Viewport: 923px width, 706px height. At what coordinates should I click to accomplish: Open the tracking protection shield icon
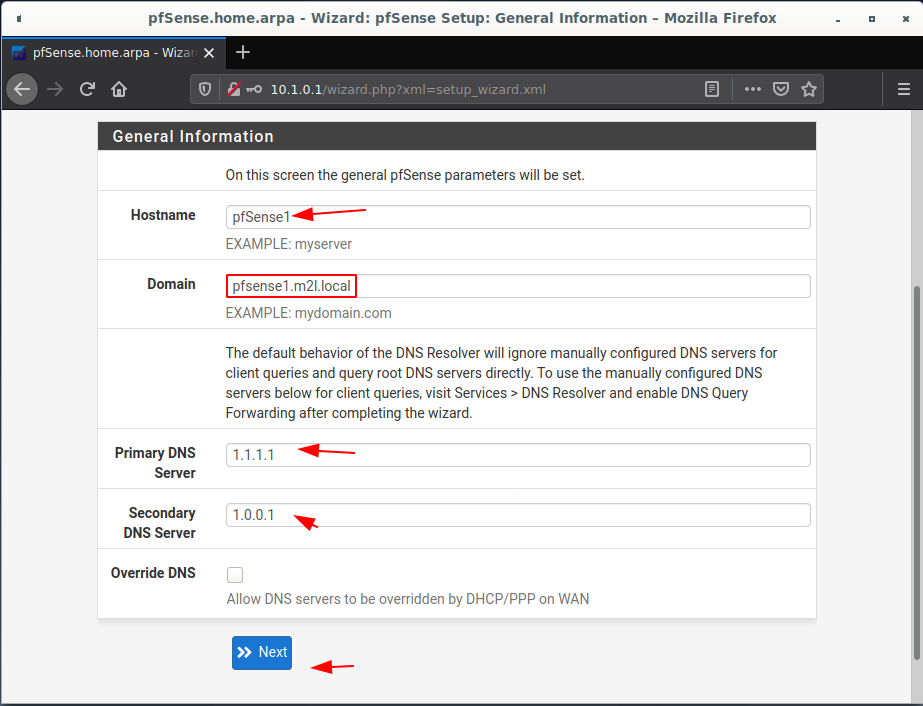point(204,90)
